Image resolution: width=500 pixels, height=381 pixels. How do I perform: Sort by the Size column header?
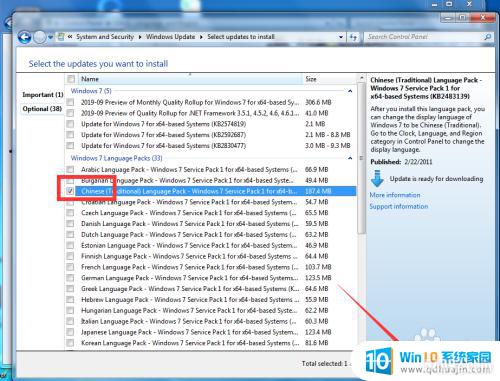coord(329,79)
